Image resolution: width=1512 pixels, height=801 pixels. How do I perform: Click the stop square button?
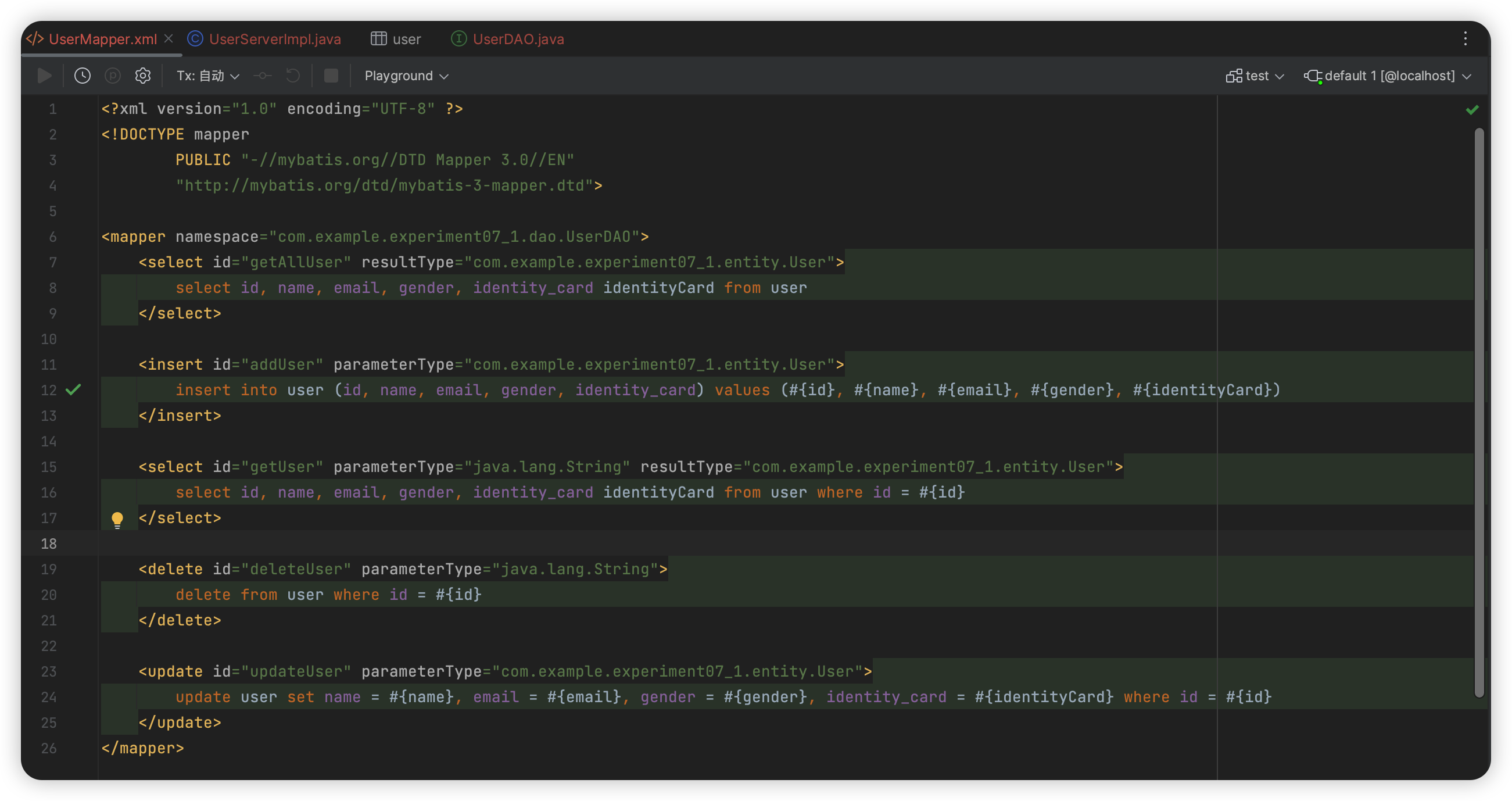pos(331,76)
